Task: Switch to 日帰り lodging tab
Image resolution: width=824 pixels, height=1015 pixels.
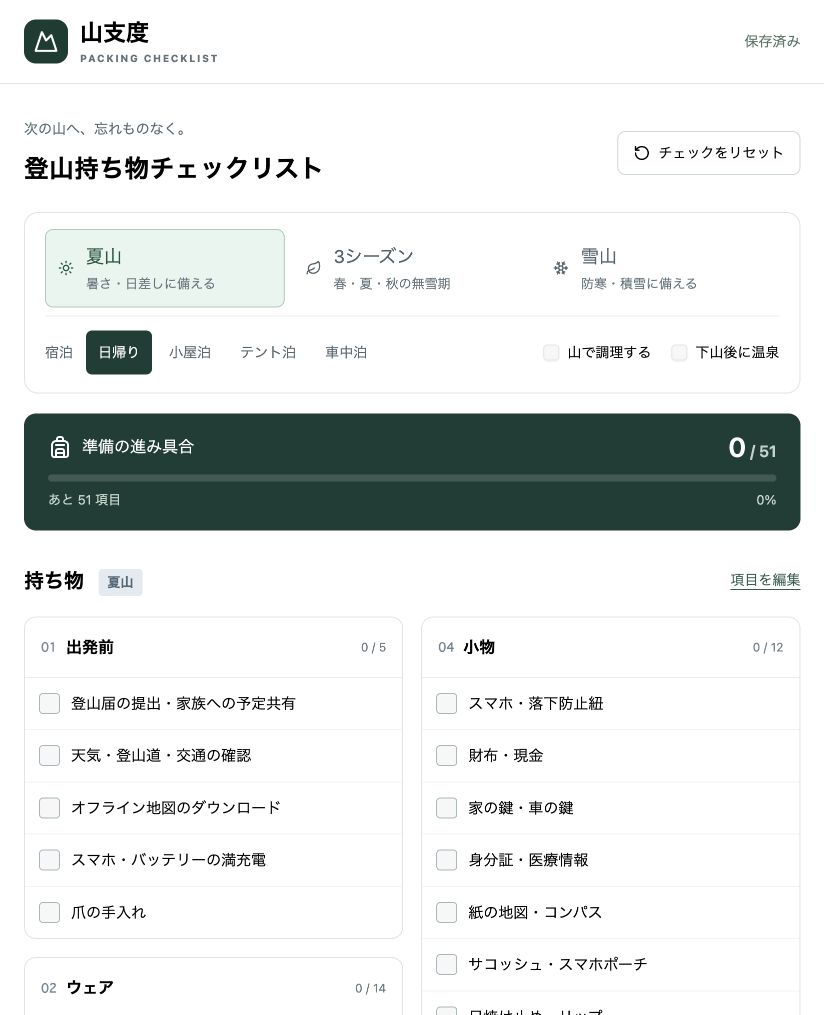Action: coord(118,352)
